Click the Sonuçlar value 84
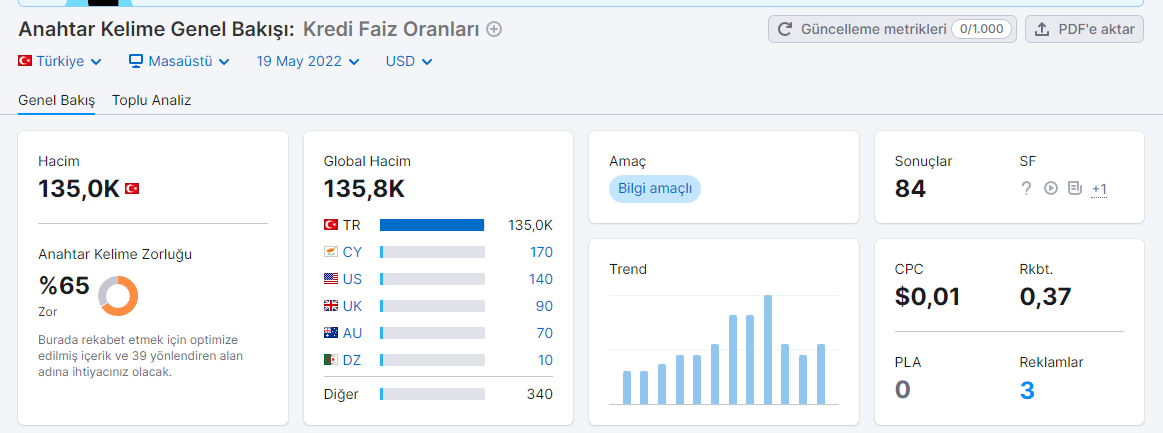This screenshot has height=433, width=1163. tap(910, 189)
